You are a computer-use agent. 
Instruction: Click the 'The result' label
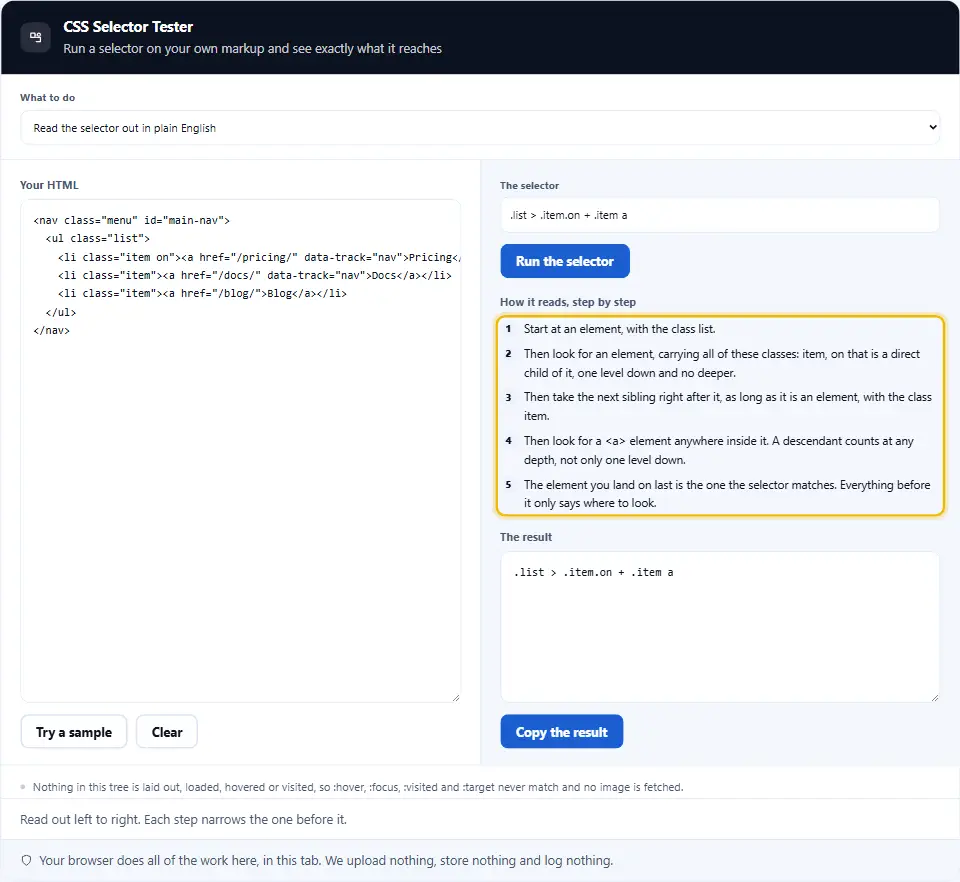click(x=526, y=537)
